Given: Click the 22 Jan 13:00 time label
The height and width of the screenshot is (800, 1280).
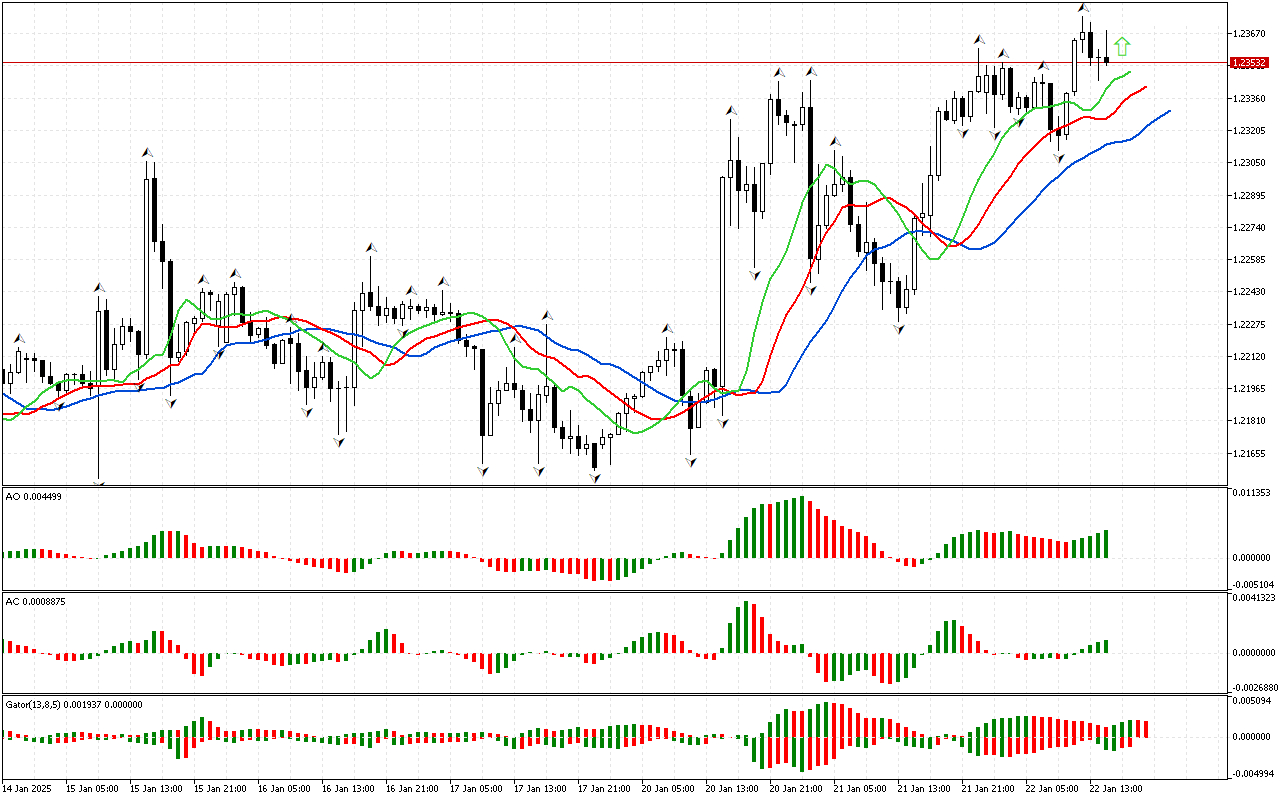Looking at the screenshot, I should click(x=1117, y=788).
